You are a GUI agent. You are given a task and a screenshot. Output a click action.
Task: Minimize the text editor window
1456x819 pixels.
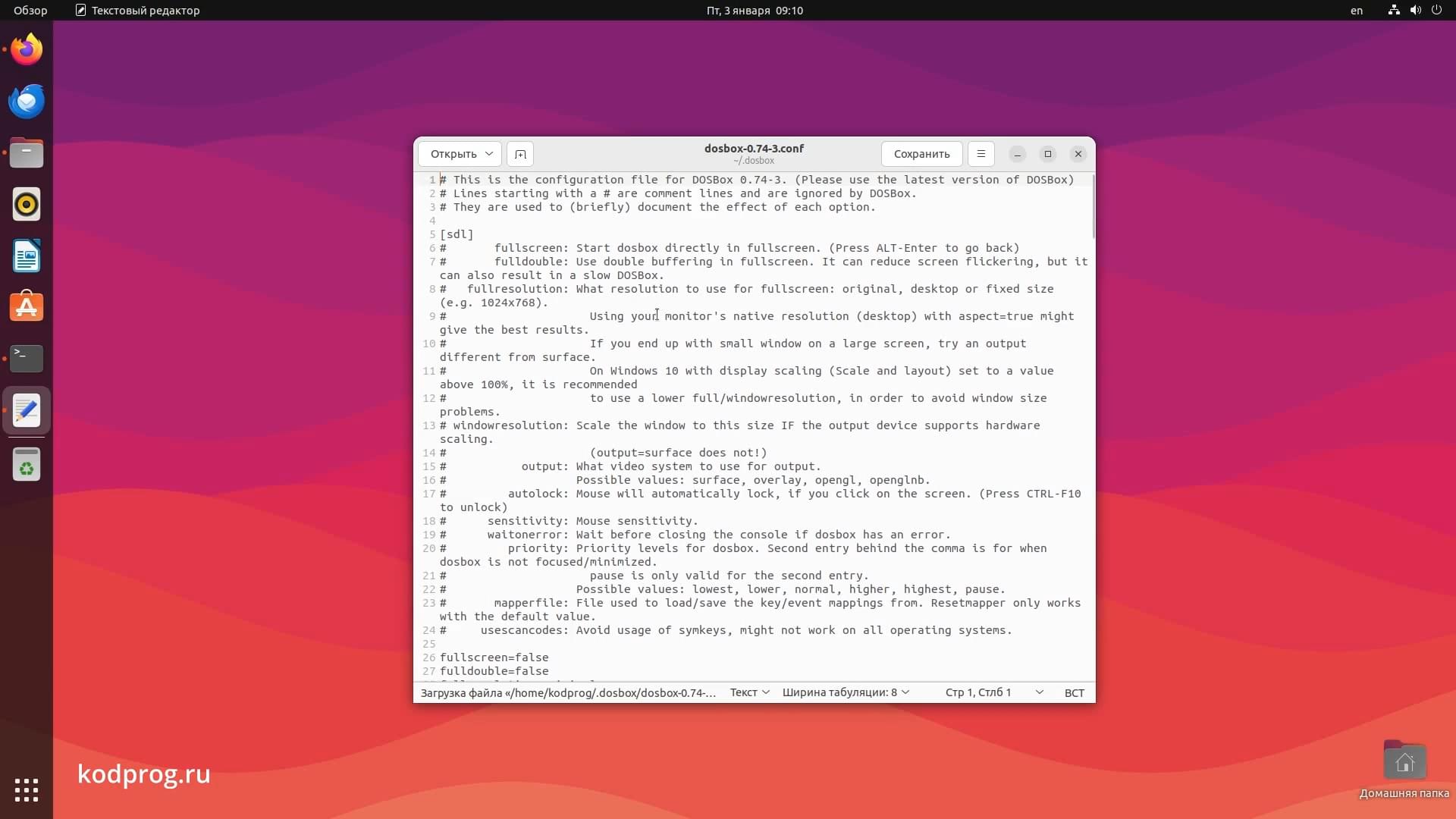(x=1018, y=154)
